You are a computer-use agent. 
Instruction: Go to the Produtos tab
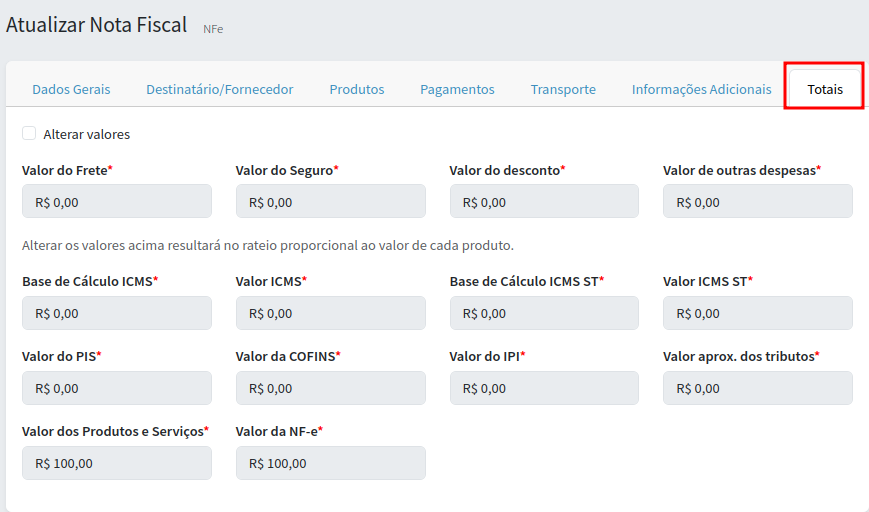coord(357,89)
